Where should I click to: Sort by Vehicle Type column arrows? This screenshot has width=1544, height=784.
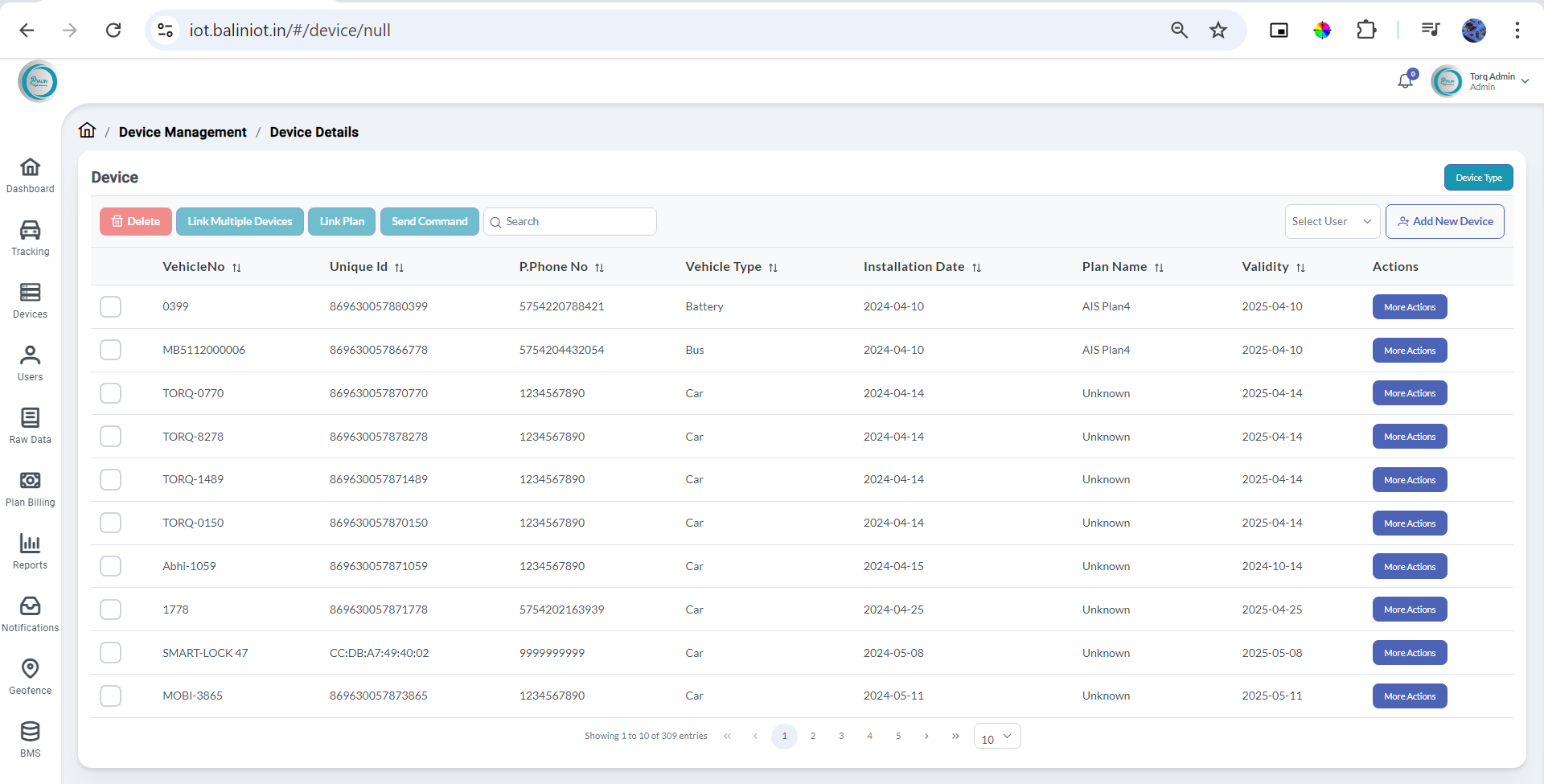(x=773, y=268)
